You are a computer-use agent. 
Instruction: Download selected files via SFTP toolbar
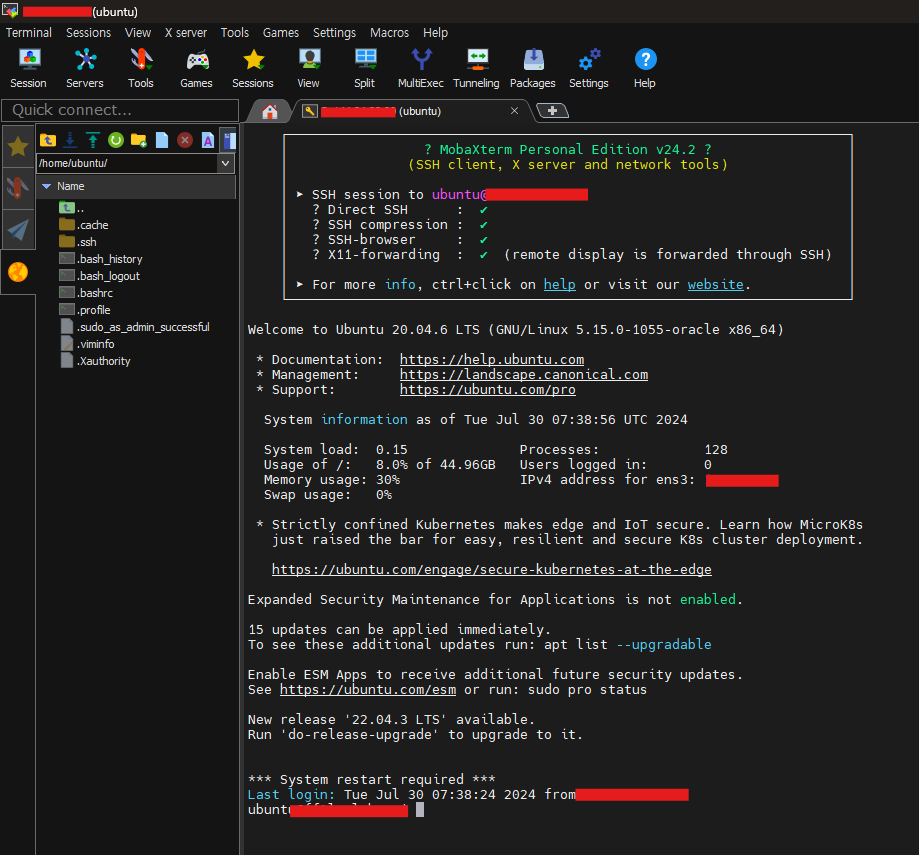[x=70, y=140]
